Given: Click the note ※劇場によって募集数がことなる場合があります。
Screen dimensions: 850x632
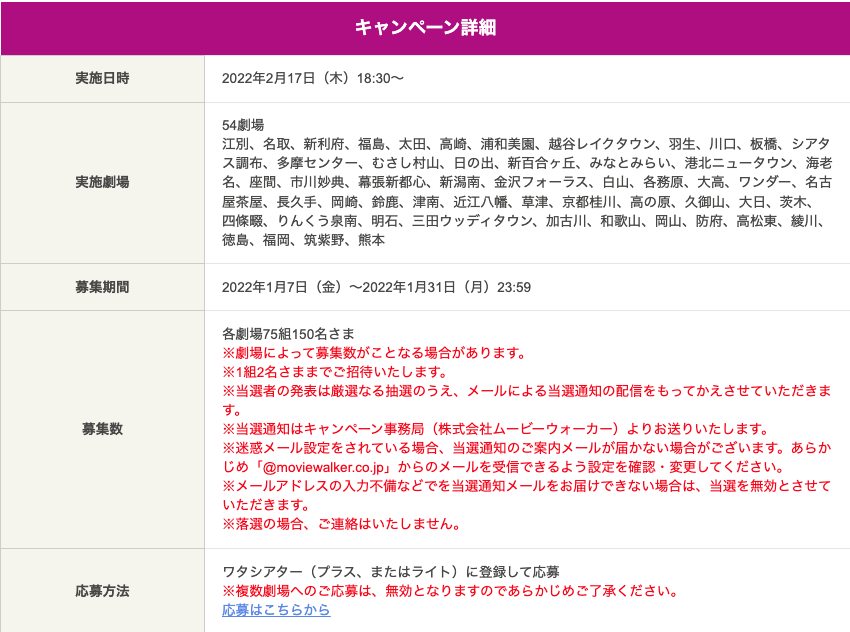Looking at the screenshot, I should pos(375,353).
